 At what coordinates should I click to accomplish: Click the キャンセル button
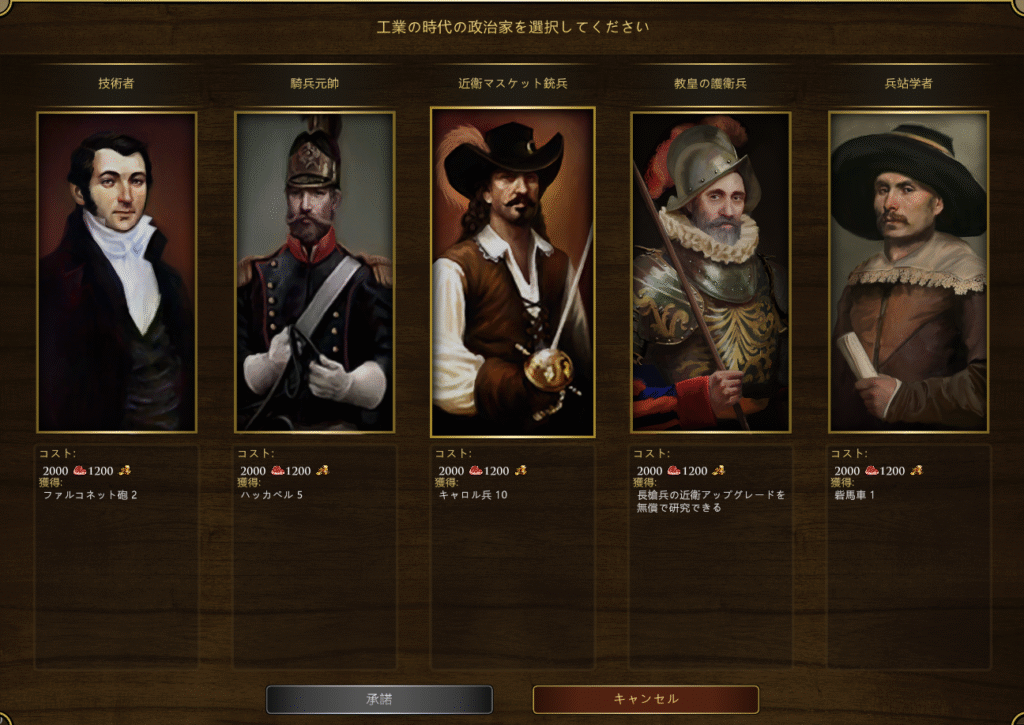tap(646, 700)
